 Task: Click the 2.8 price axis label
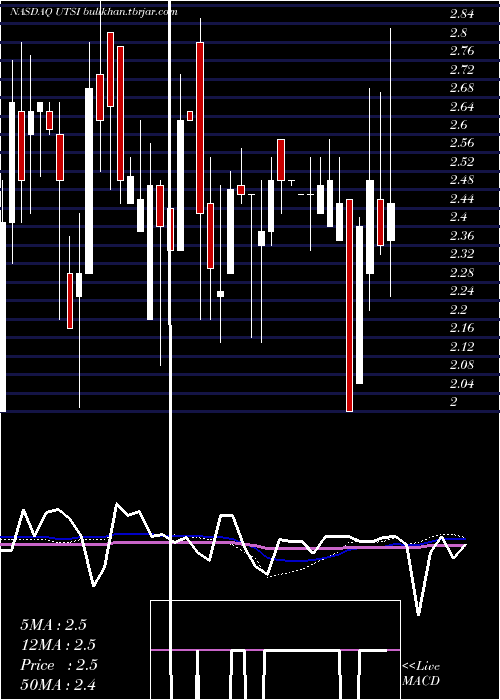[x=458, y=33]
